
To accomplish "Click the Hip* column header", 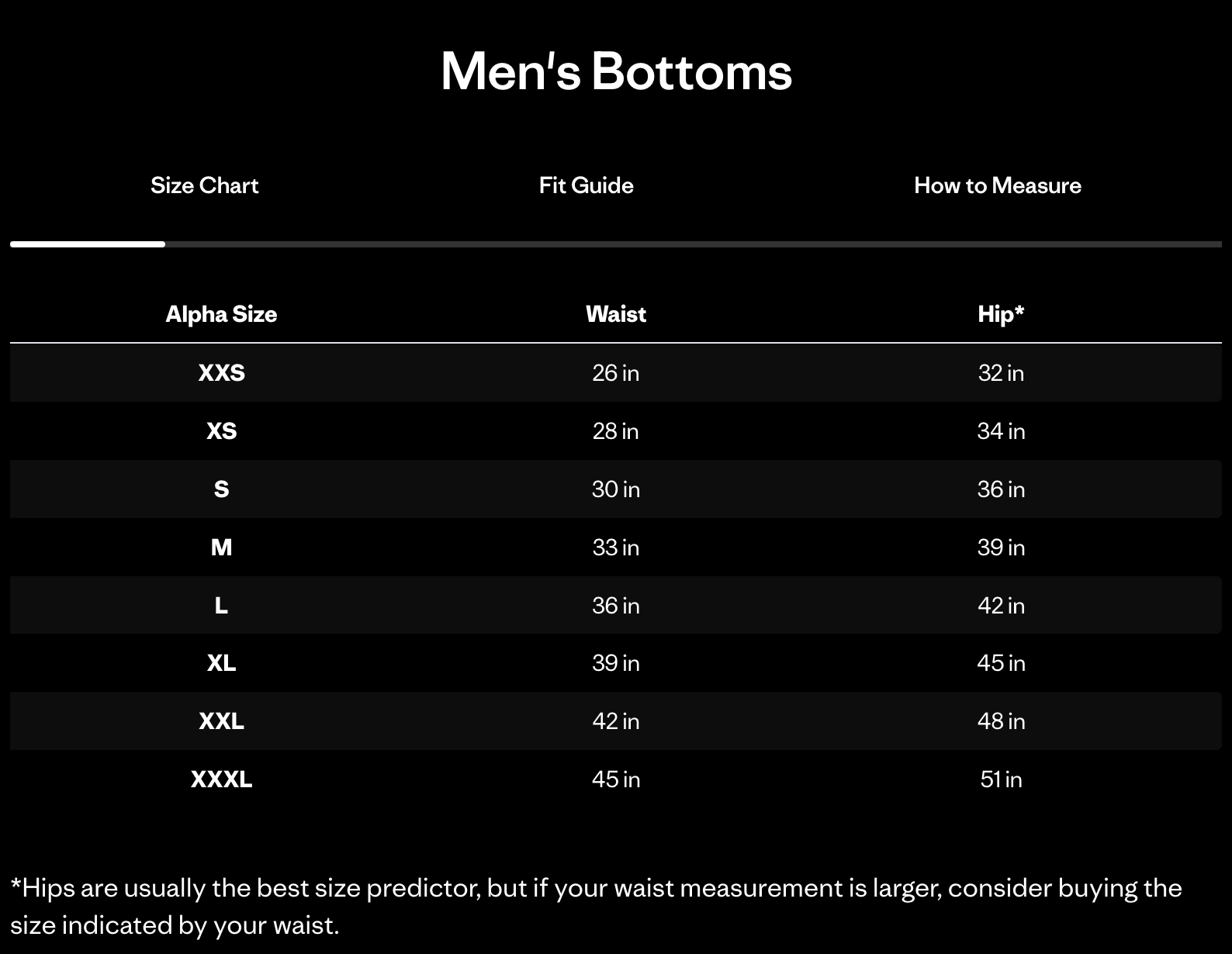I will (1001, 314).
